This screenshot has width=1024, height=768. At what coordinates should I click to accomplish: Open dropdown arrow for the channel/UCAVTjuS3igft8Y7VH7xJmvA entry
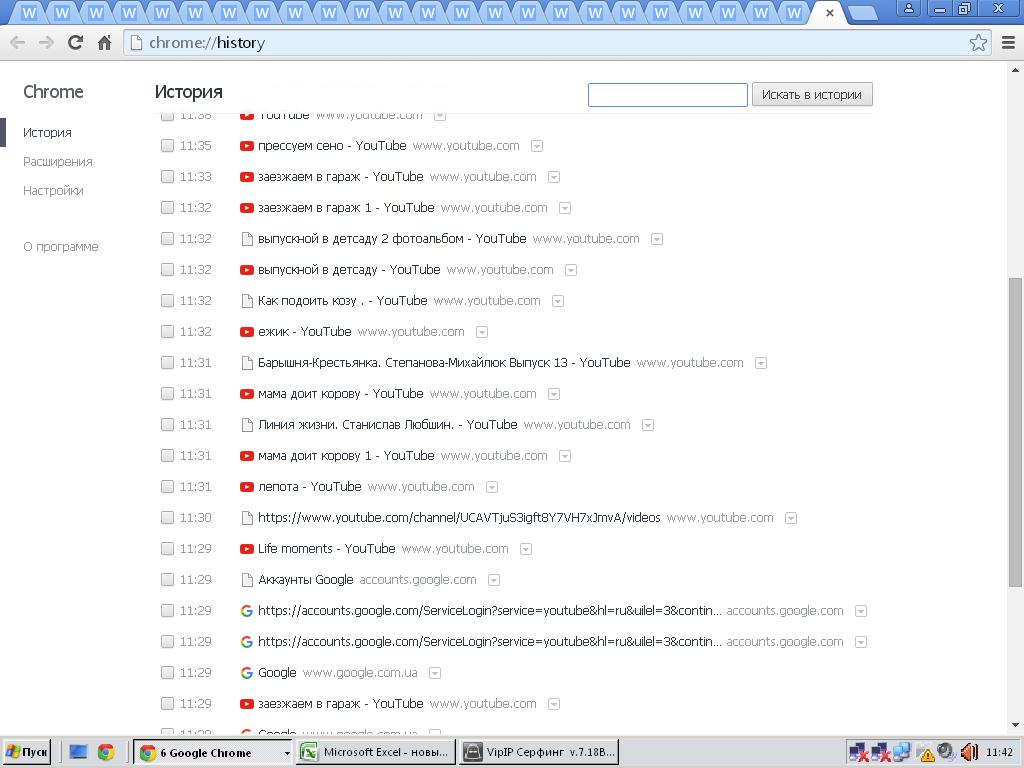tap(791, 519)
